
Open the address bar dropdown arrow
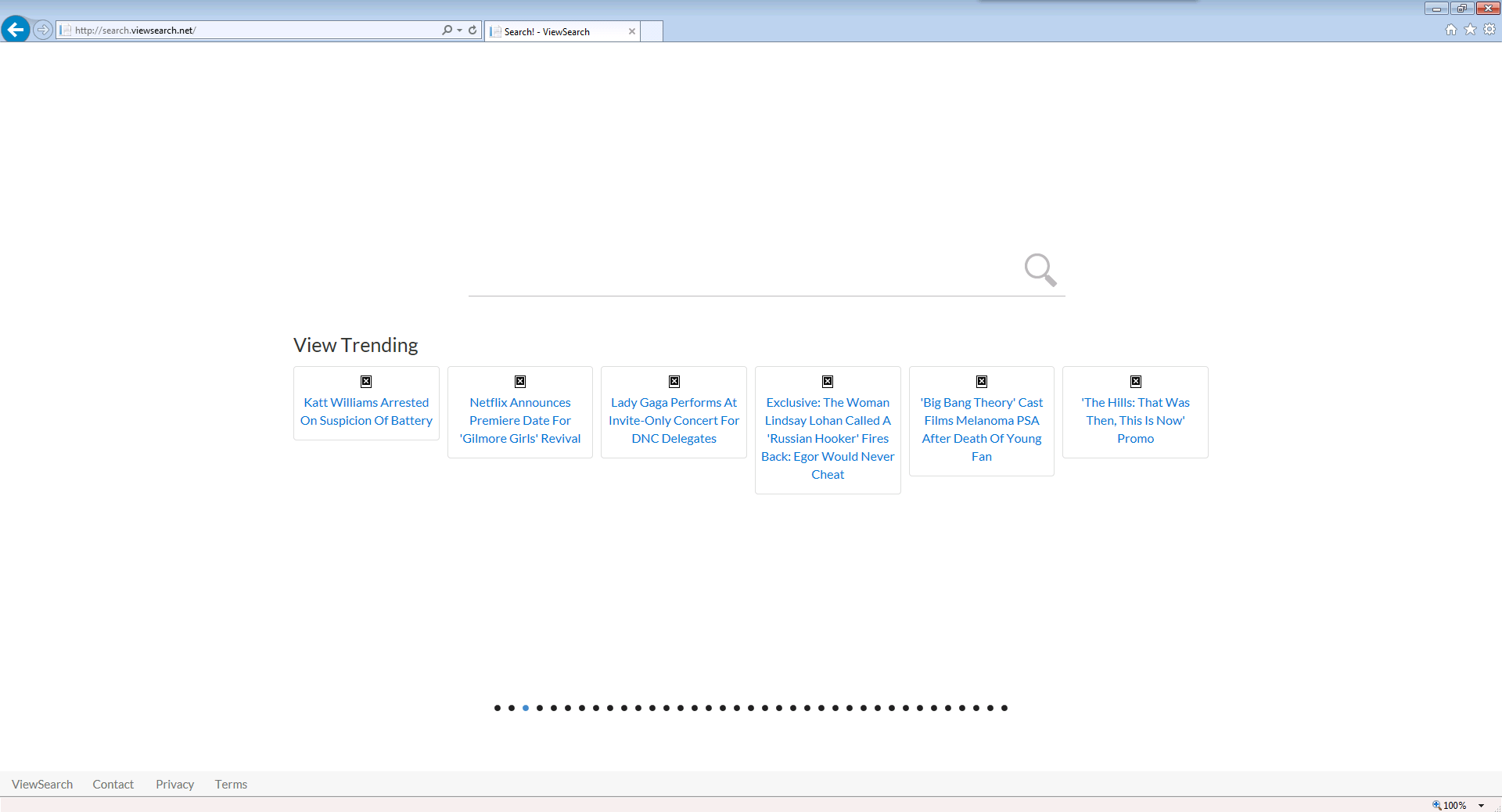tap(459, 31)
